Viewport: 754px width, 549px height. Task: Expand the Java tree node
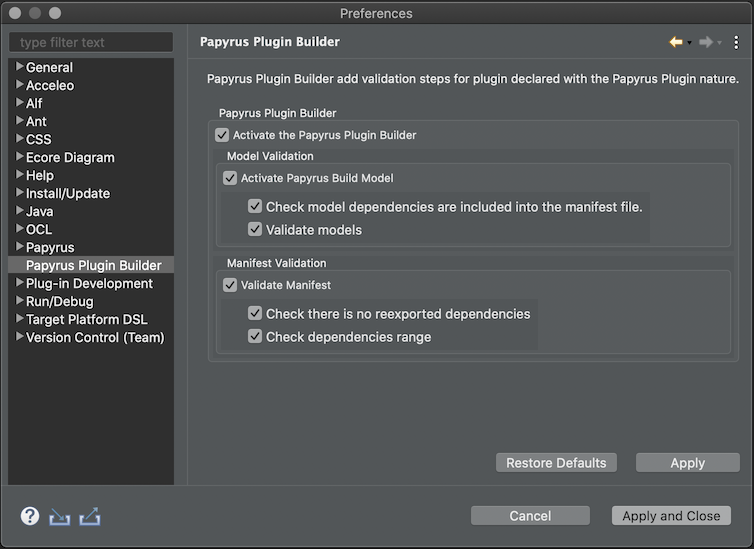20,211
